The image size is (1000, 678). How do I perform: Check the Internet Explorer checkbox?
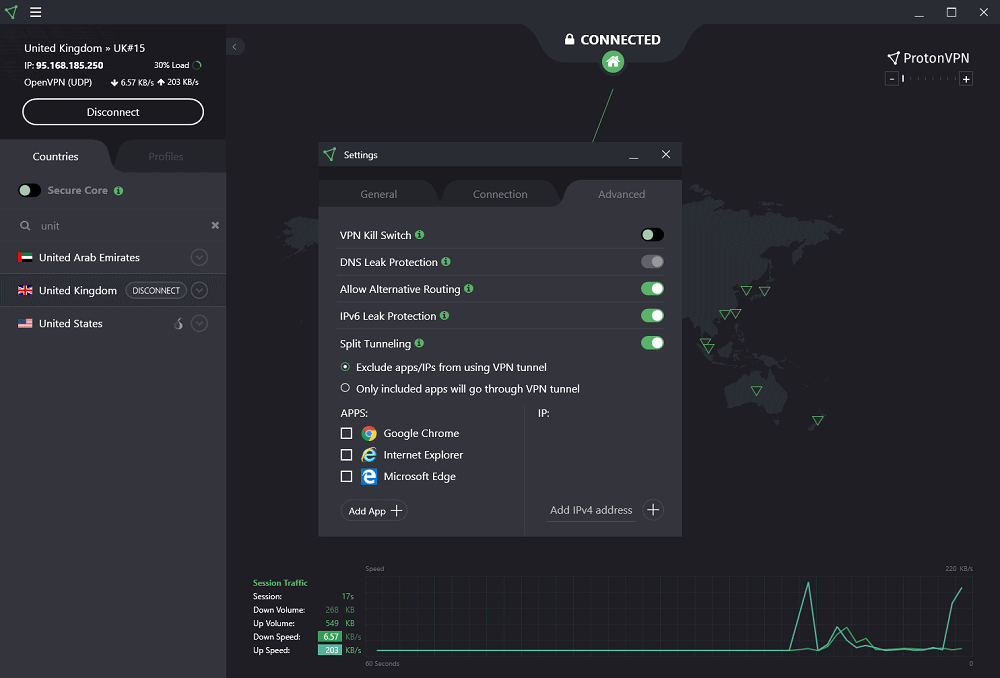click(346, 455)
